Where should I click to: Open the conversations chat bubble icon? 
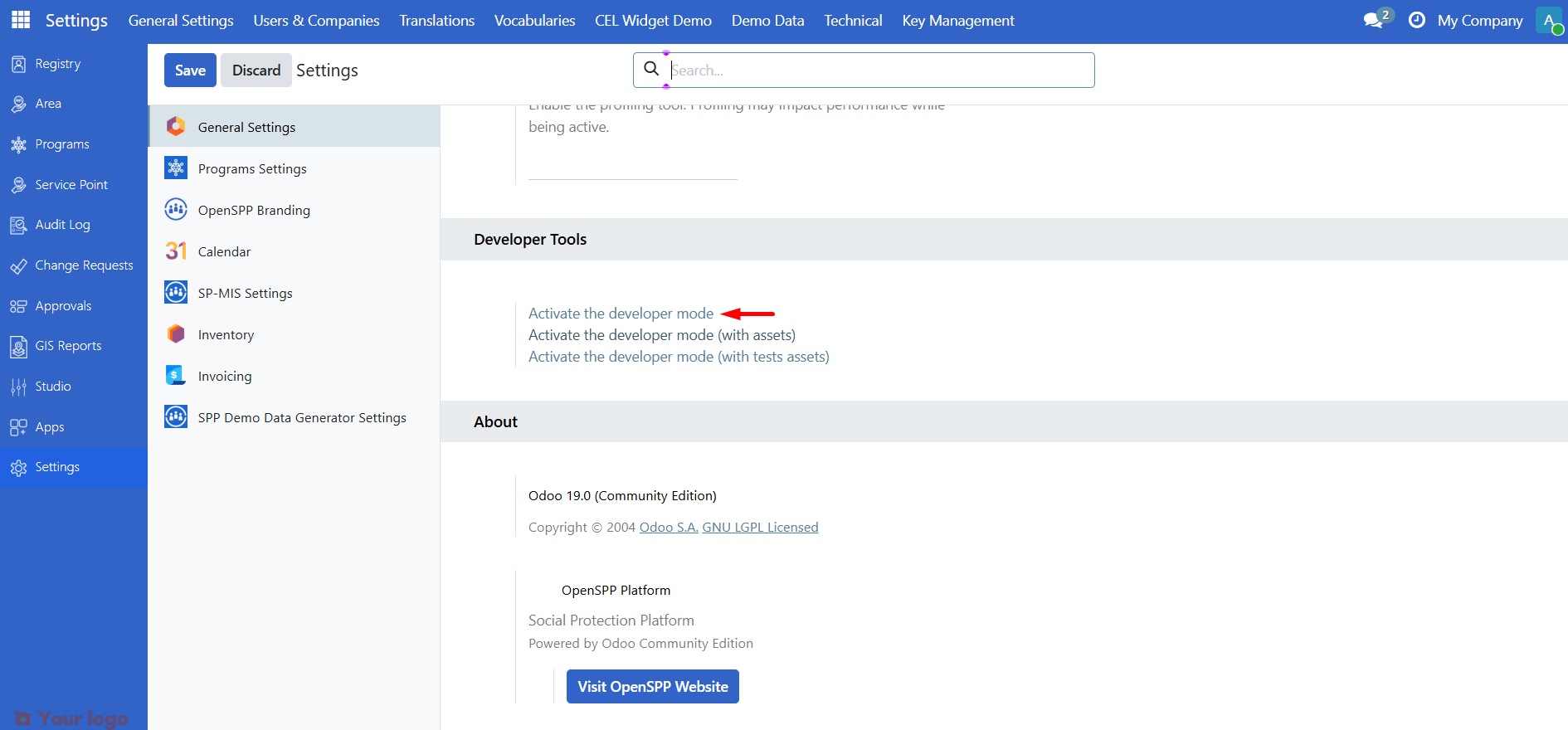coord(1374,20)
